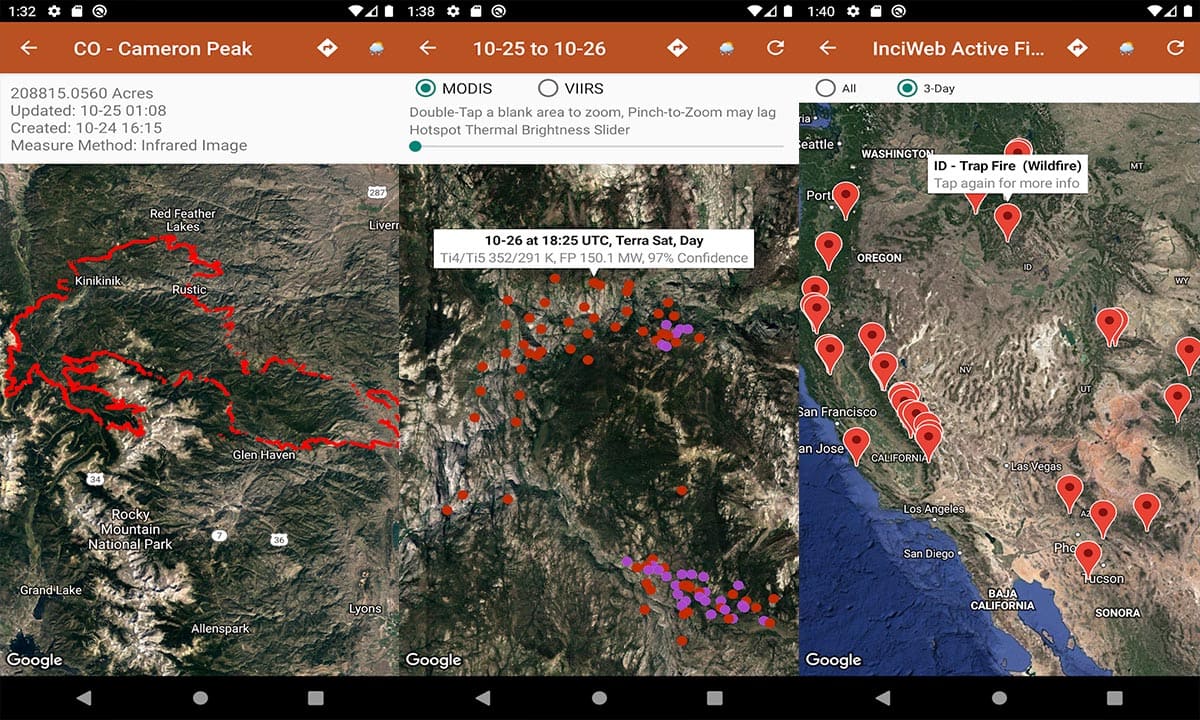Select the 3-Day radio button

pyautogui.click(x=907, y=88)
